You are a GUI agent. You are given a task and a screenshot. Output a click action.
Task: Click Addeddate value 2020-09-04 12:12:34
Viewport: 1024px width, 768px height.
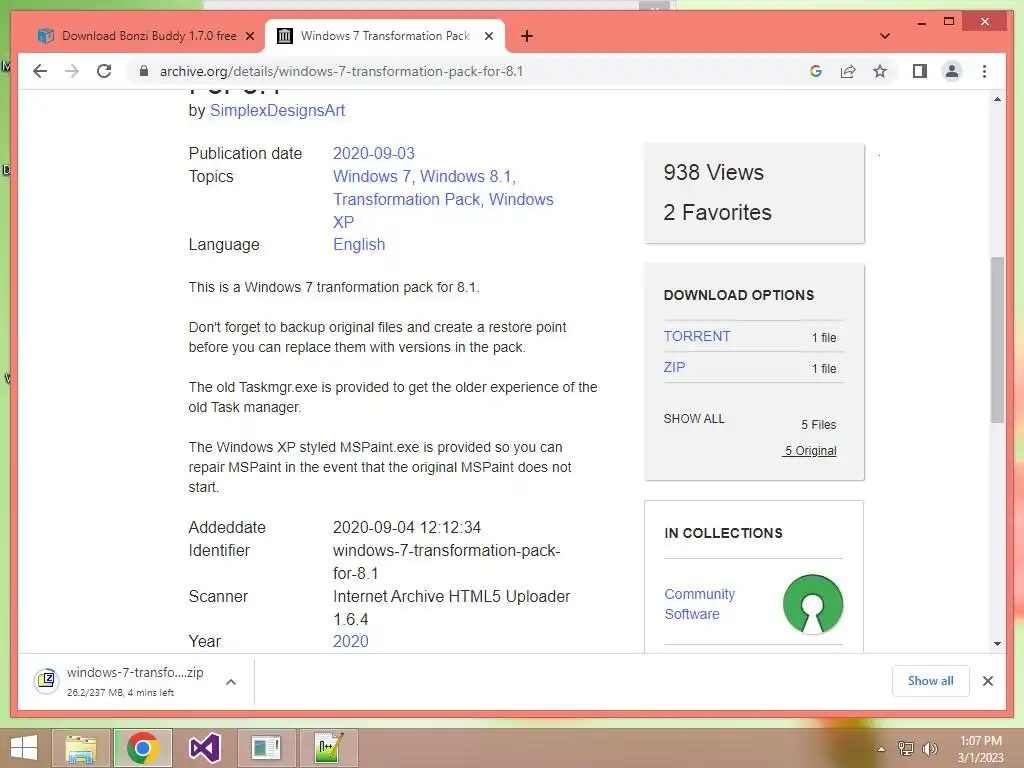pyautogui.click(x=407, y=527)
